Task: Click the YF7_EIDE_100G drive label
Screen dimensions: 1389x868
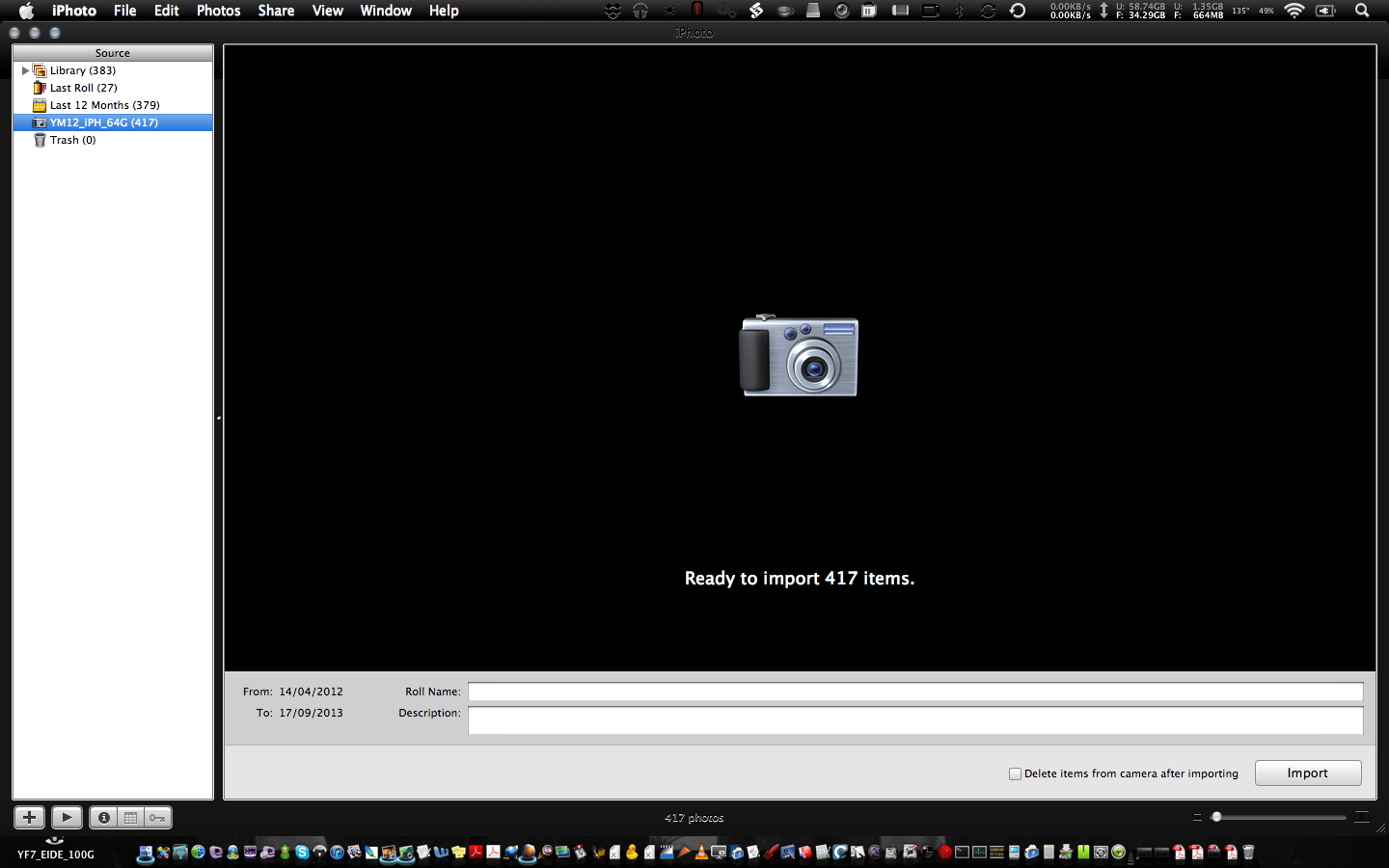Action: click(x=56, y=854)
